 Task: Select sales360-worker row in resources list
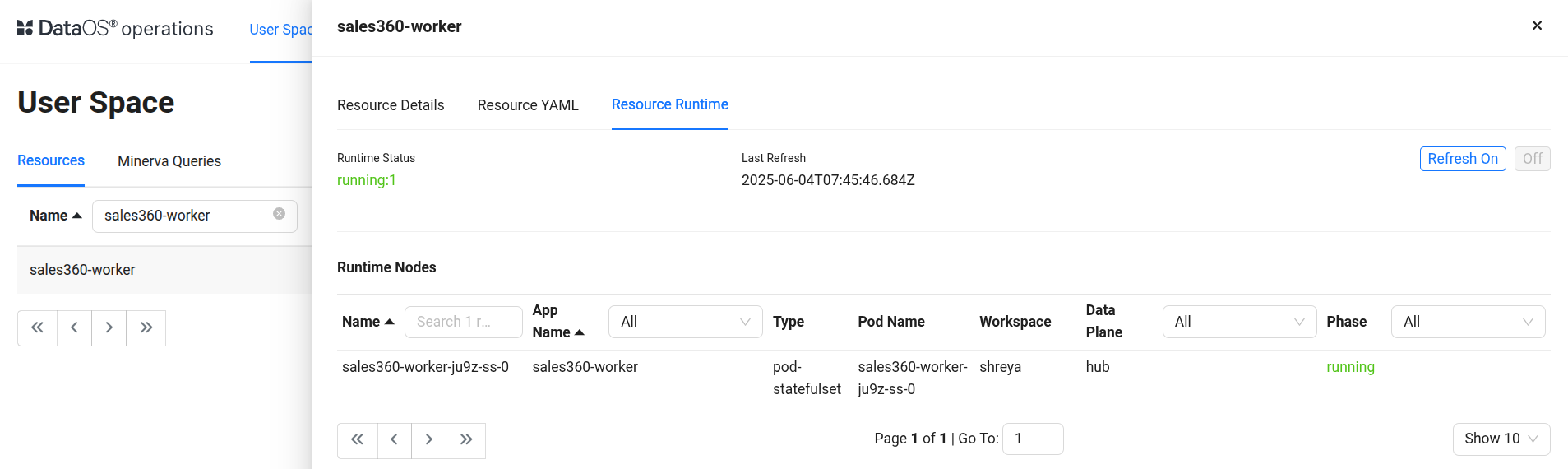pos(82,270)
